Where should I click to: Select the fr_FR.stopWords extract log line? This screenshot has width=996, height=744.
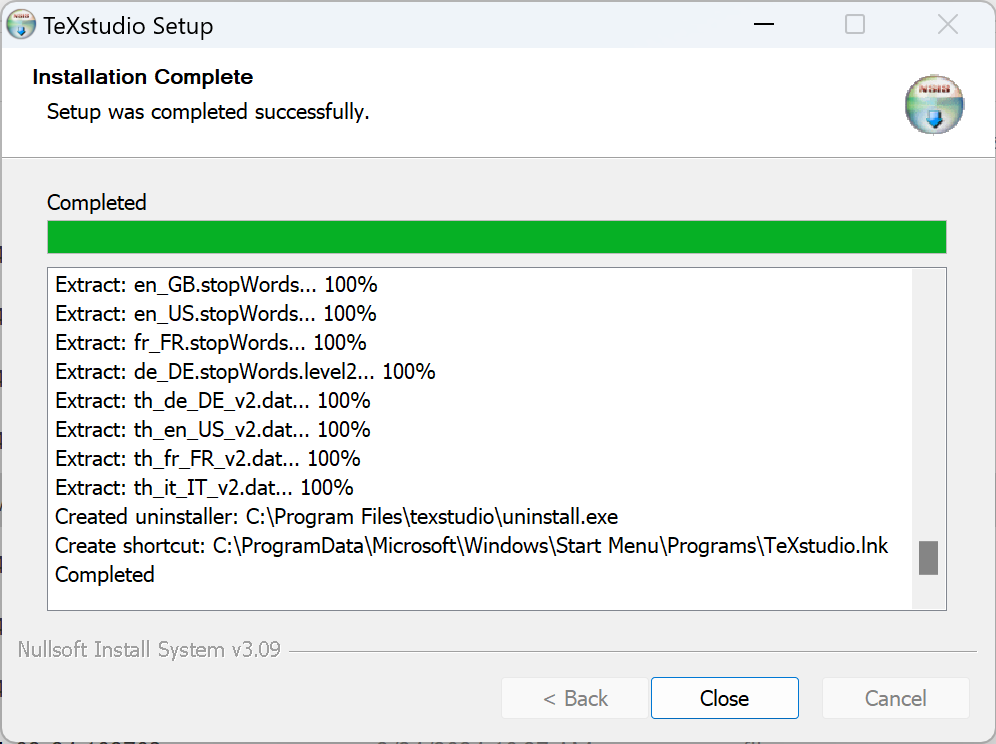pyautogui.click(x=211, y=343)
